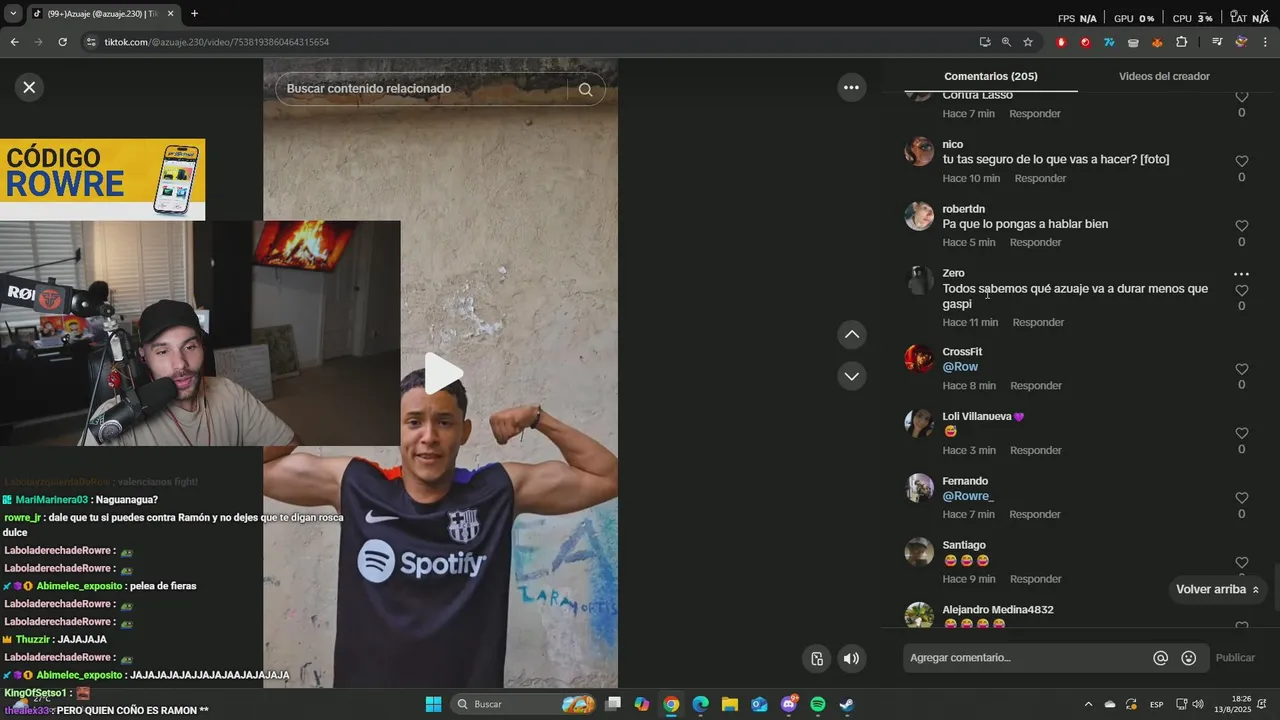Go to the previous video arrow

(851, 334)
